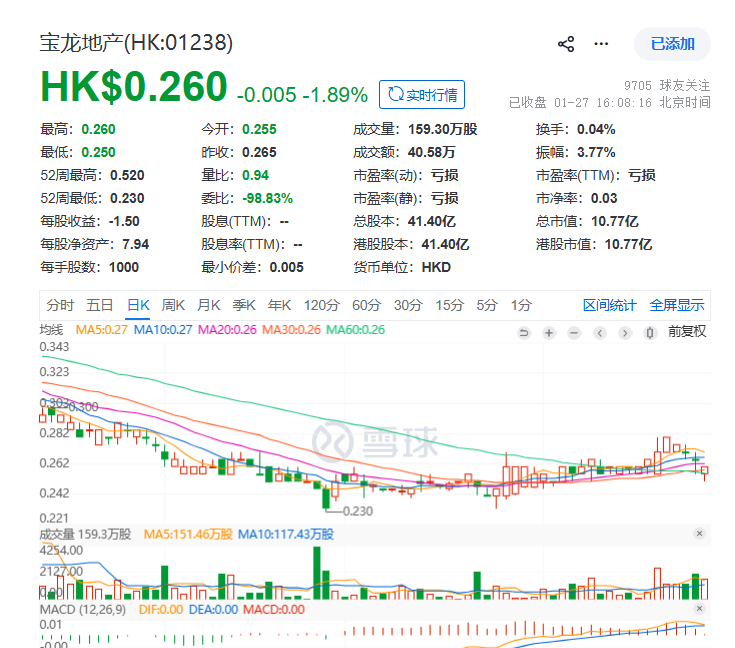Switch to the 周K weekly chart tab

coord(174,305)
